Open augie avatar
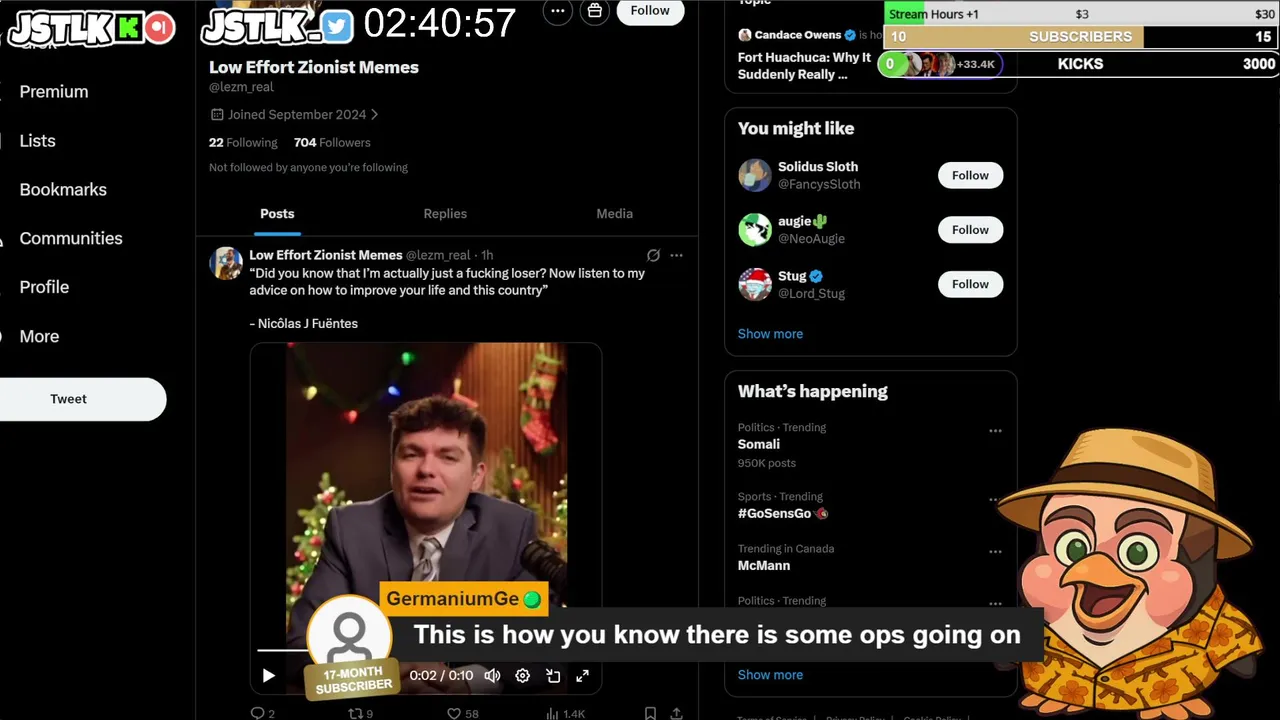Screen dimensions: 1280x720 point(755,229)
